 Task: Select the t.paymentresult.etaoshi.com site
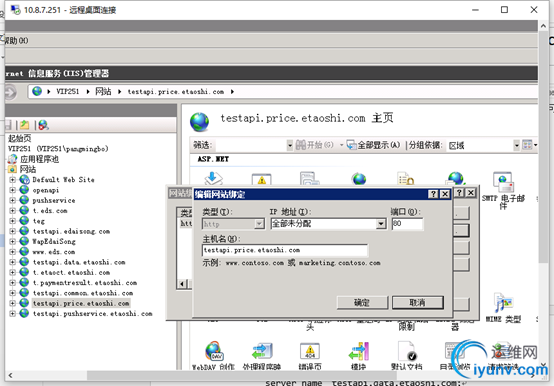click(85, 283)
